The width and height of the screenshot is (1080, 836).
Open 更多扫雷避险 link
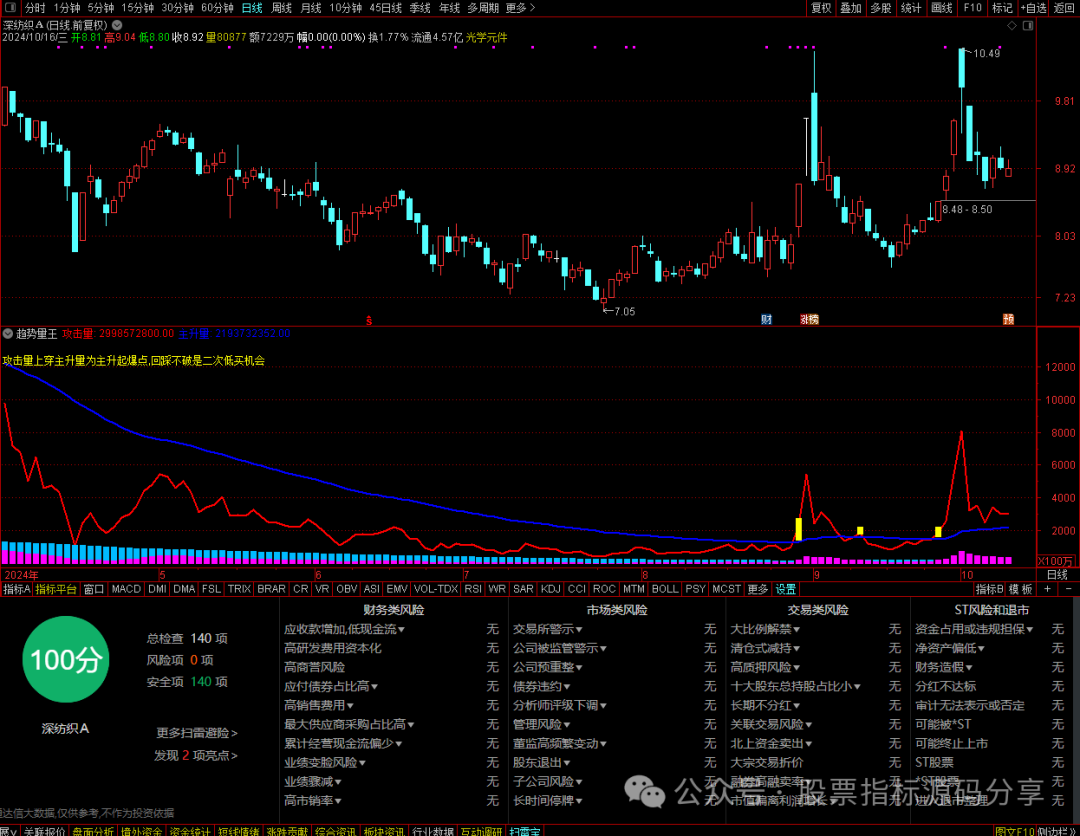197,733
